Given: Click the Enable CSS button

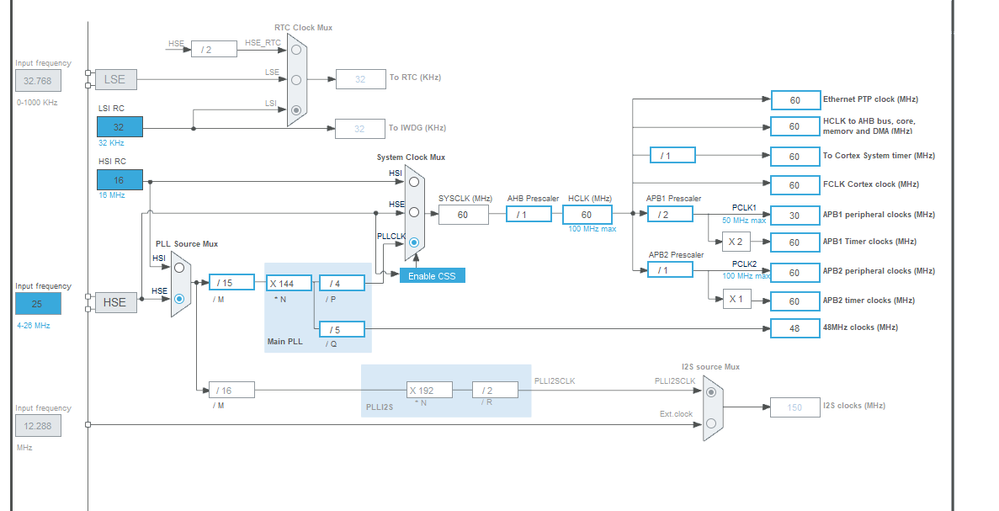Looking at the screenshot, I should tap(433, 276).
